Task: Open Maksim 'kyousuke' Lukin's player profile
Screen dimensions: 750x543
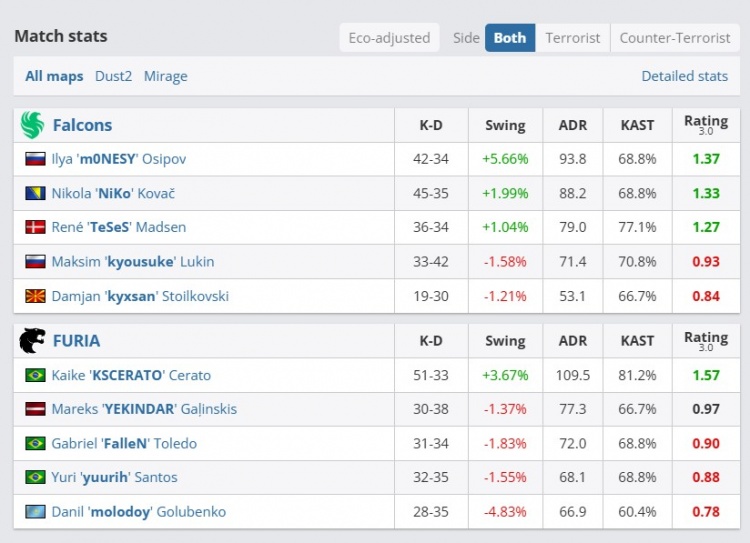Action: (x=132, y=261)
